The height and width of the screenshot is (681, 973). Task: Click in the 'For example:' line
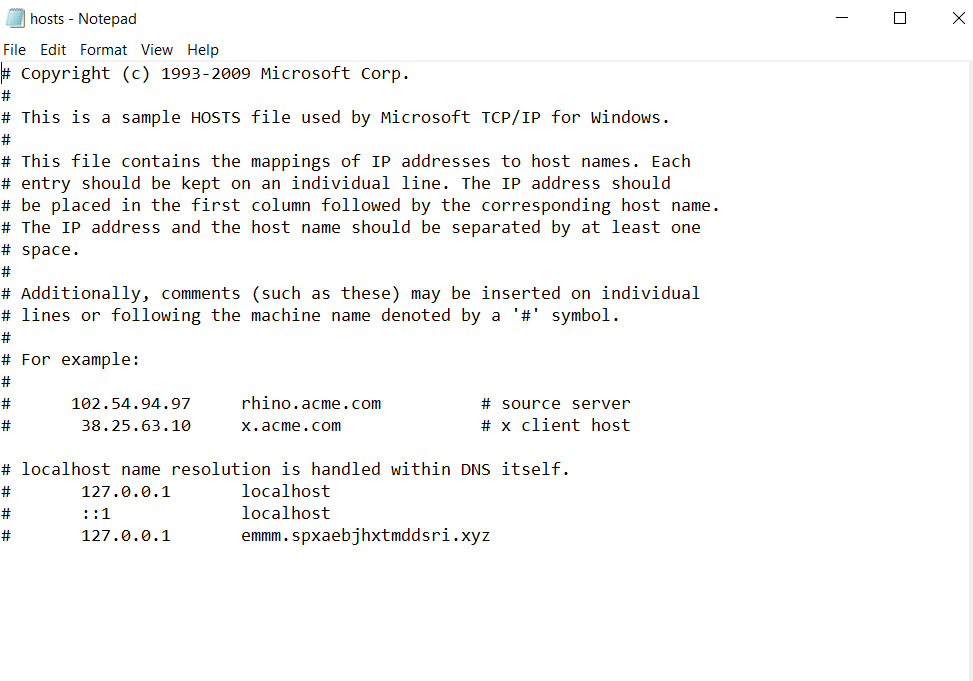(81, 359)
